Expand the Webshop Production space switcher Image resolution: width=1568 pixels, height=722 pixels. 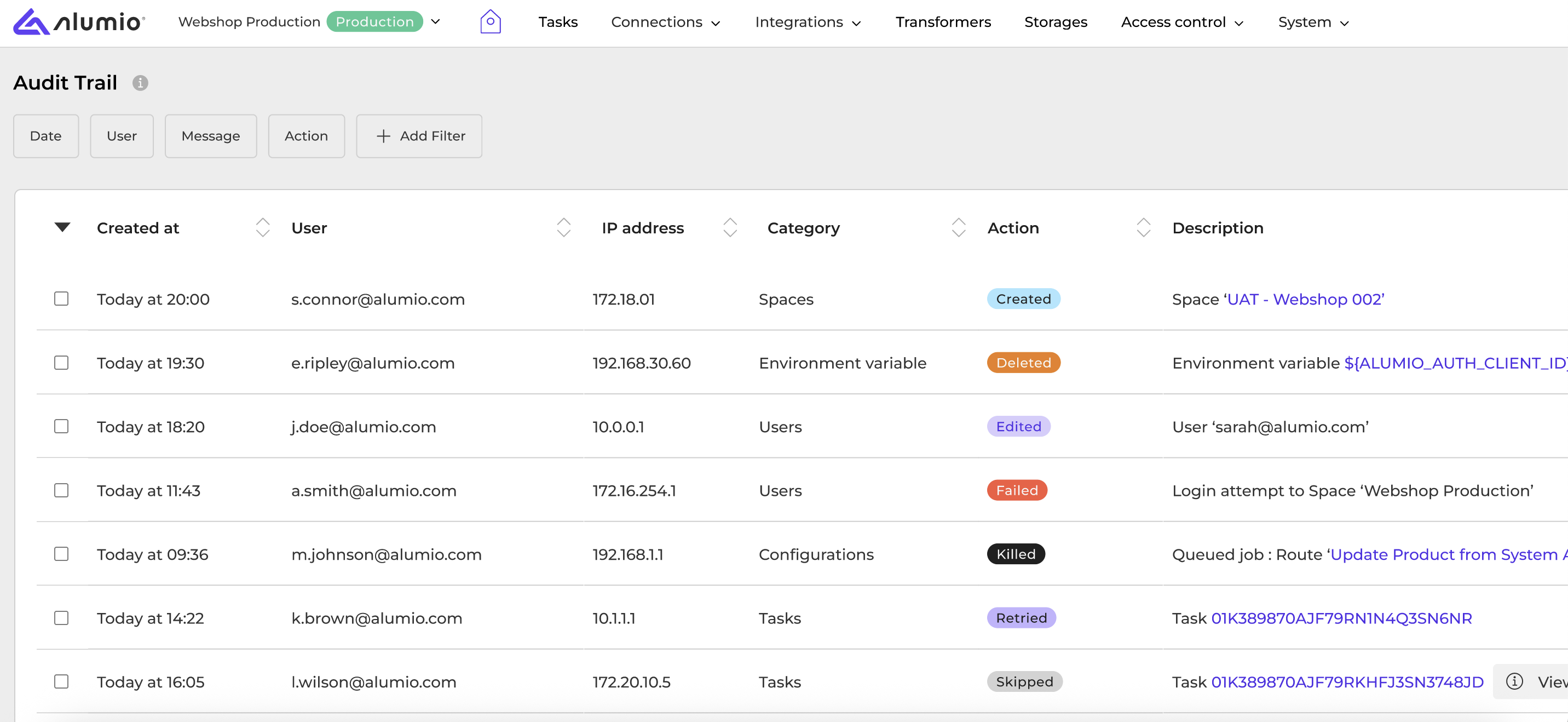435,22
